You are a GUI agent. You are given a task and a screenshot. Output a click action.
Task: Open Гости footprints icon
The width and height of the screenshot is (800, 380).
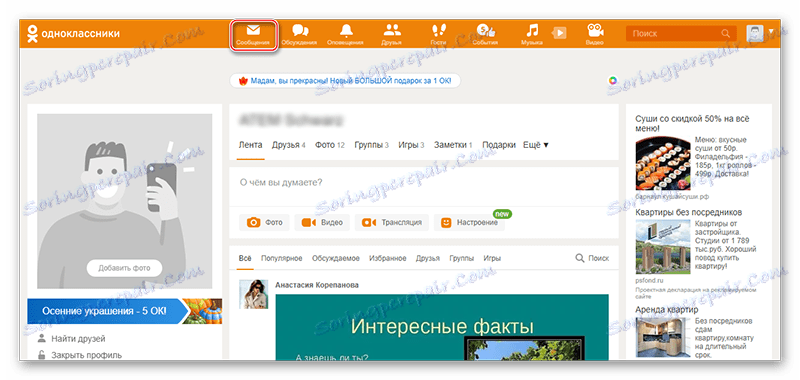click(x=438, y=34)
